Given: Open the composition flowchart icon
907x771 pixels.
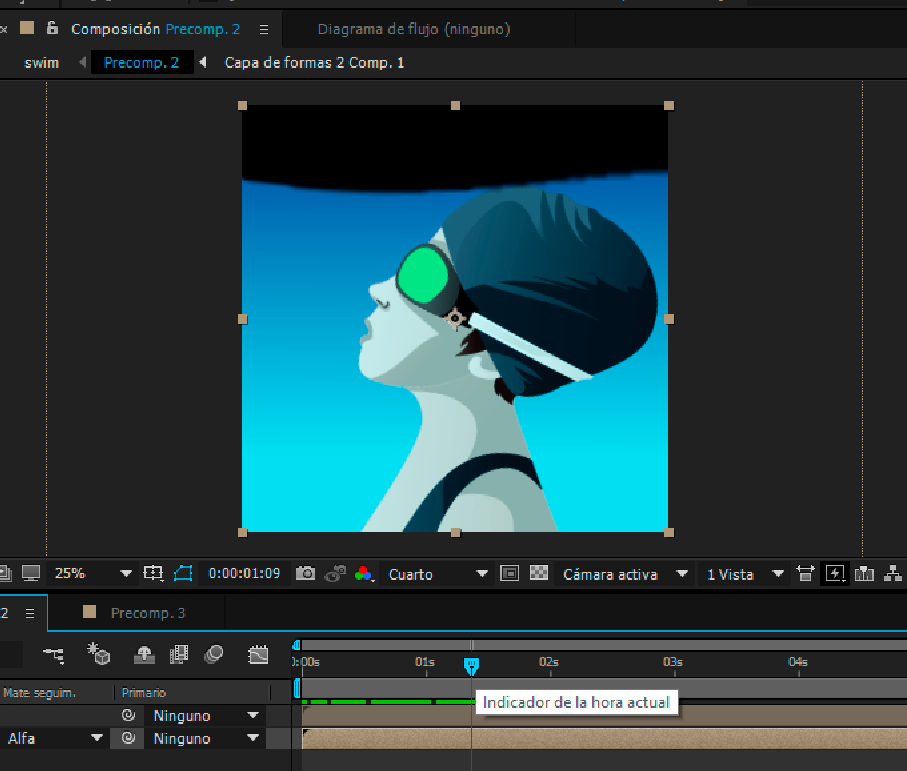Looking at the screenshot, I should [x=893, y=573].
